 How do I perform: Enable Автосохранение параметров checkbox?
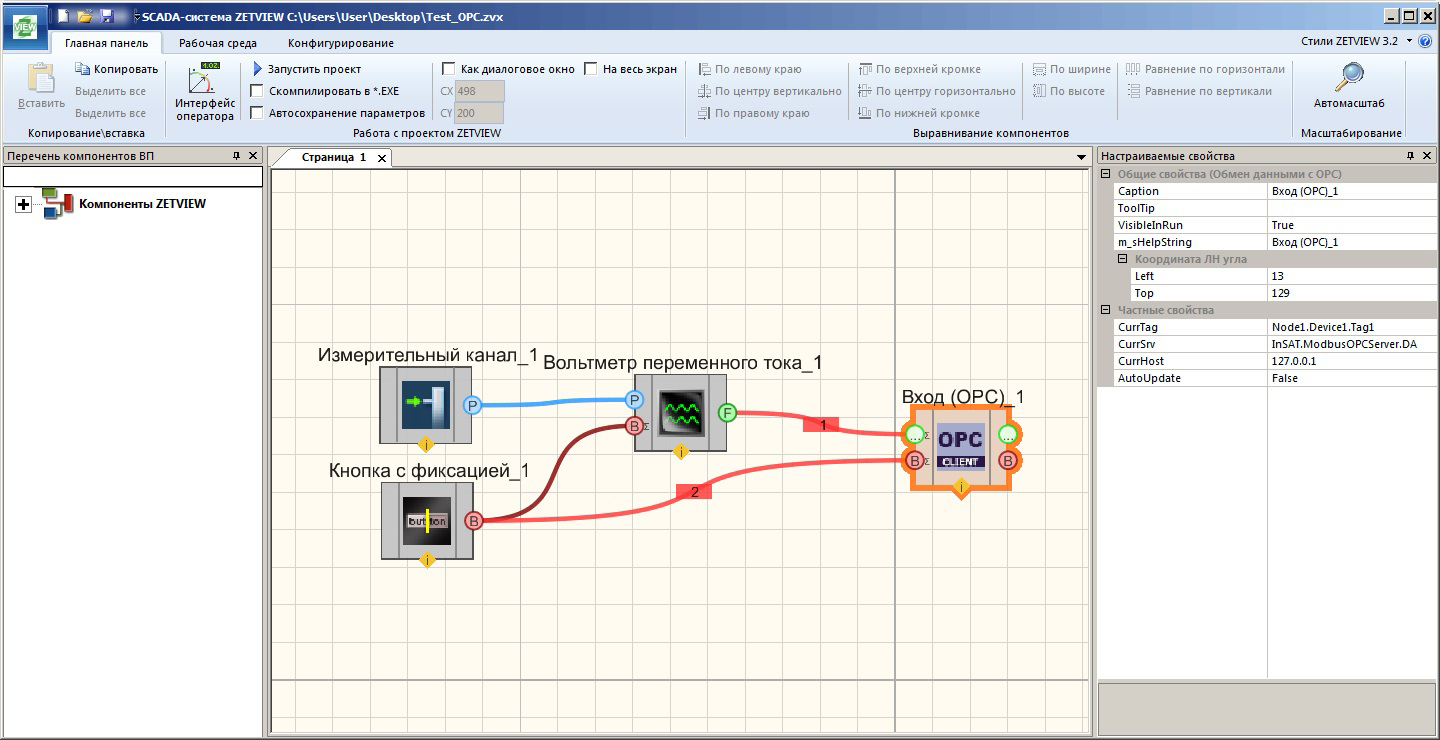[257, 113]
